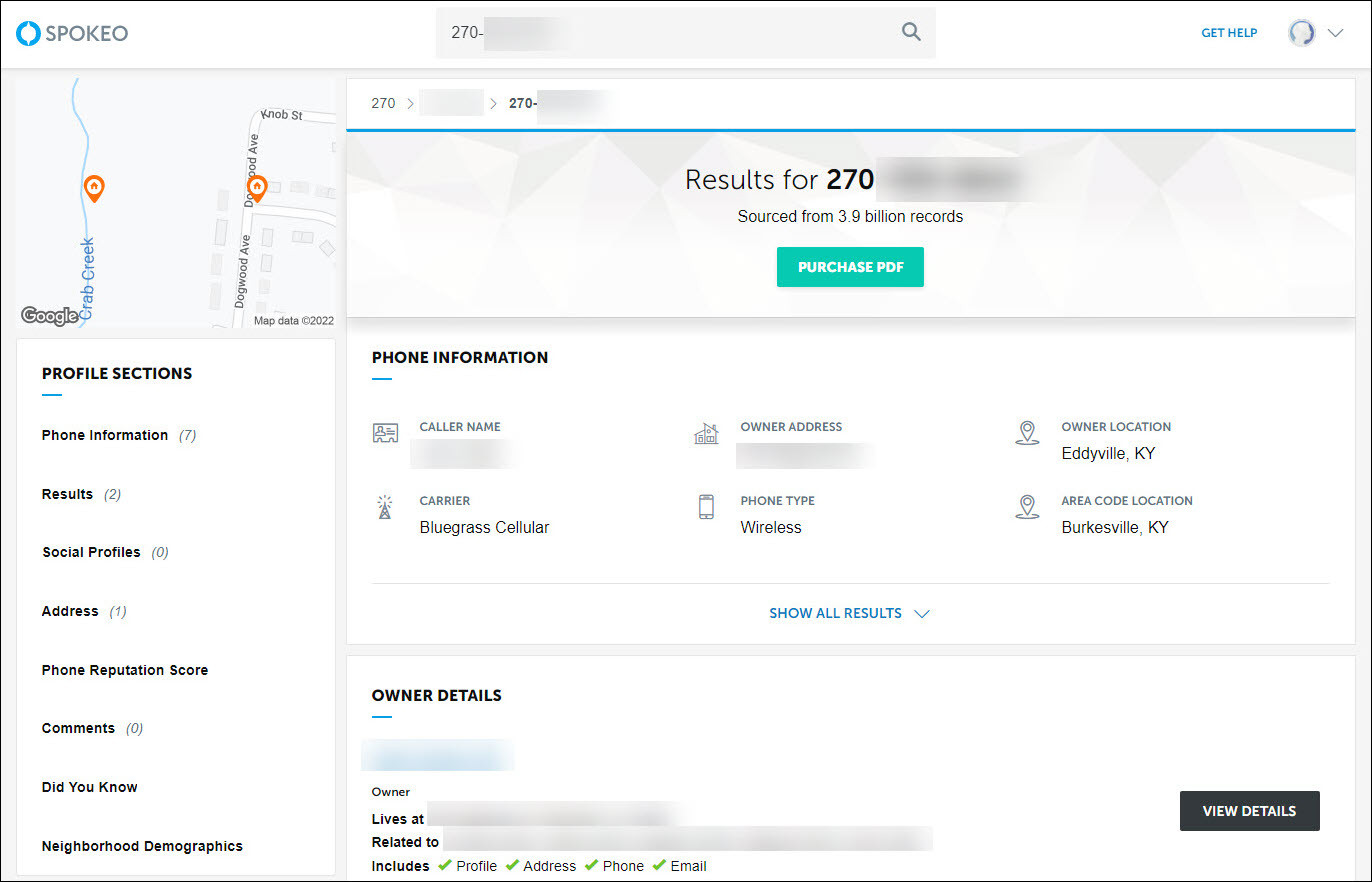Screen dimensions: 1372x882
Task: Select the orange house pin on Dogwood Ave
Action: 257,187
